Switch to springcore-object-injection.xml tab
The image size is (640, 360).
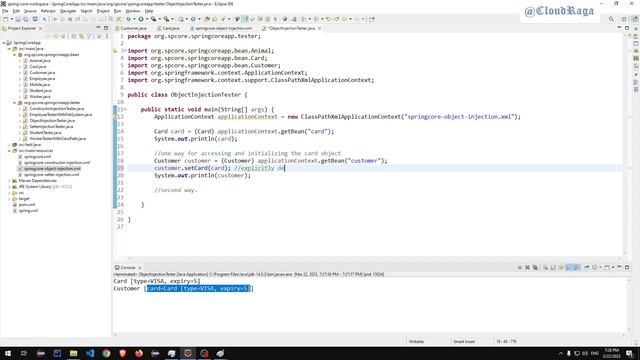pos(221,28)
